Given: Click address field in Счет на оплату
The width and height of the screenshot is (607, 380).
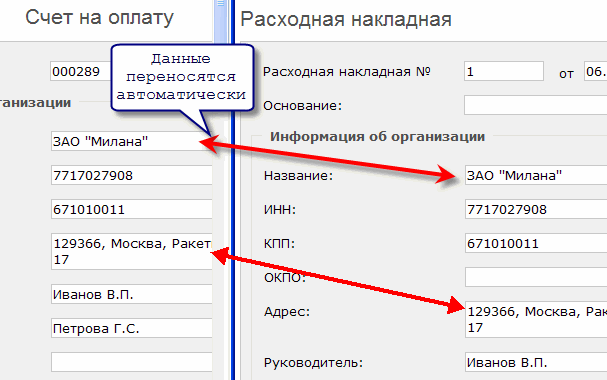Looking at the screenshot, I should (132, 251).
